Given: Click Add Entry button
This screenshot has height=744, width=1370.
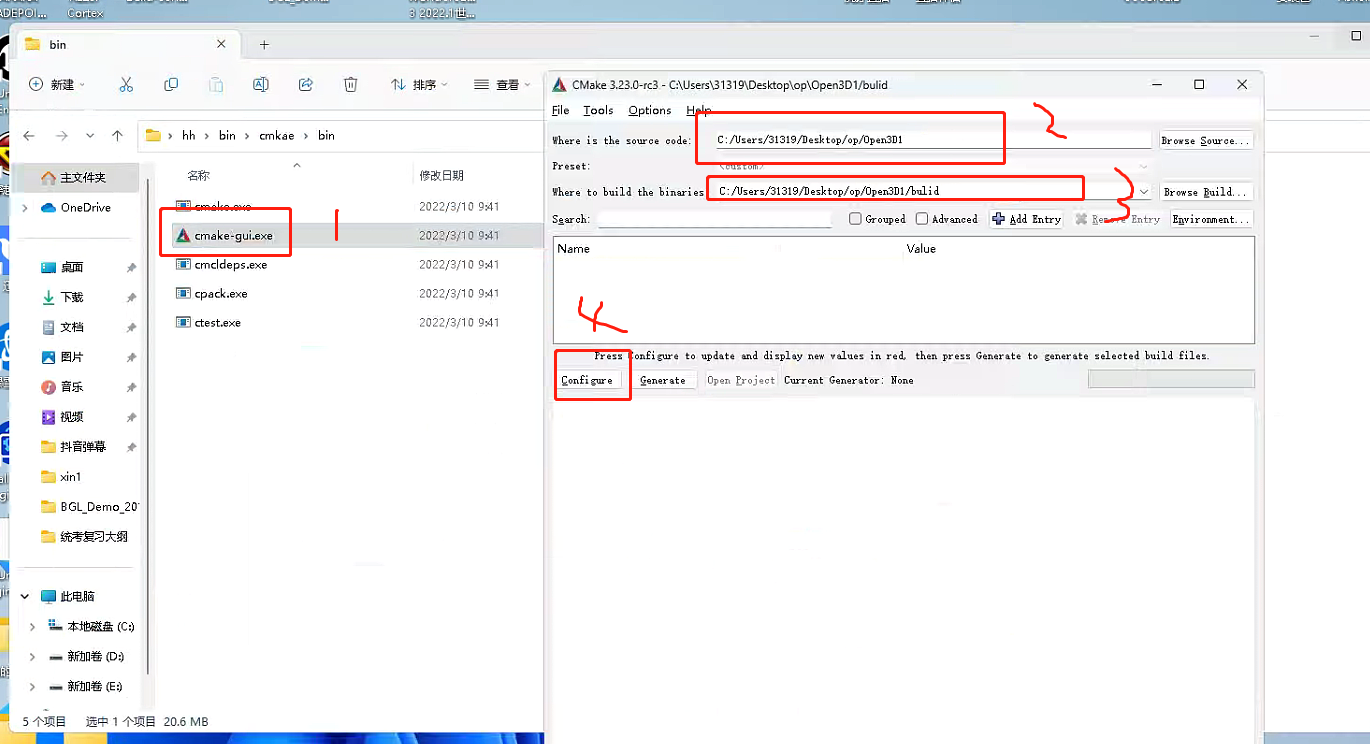Looking at the screenshot, I should [x=1027, y=219].
